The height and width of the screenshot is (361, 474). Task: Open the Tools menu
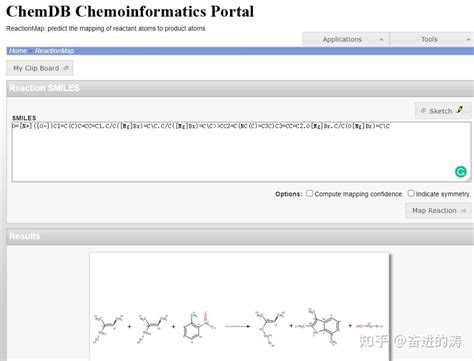coord(432,39)
